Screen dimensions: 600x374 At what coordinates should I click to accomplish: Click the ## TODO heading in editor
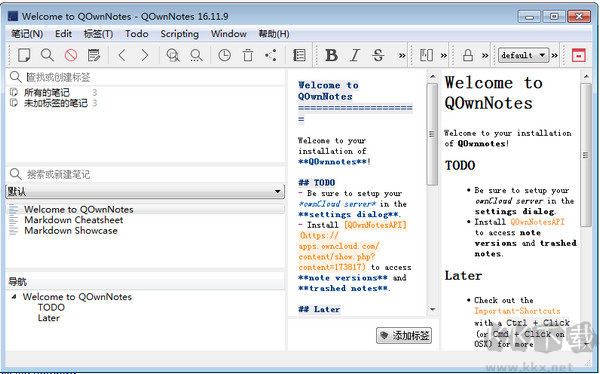tap(316, 183)
